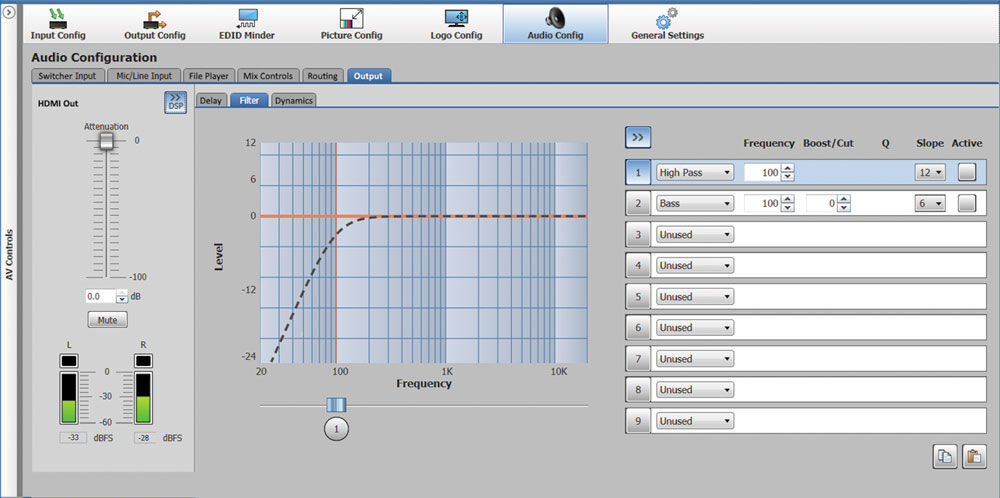Open General Settings gear
1000x498 pixels.
coord(667,23)
